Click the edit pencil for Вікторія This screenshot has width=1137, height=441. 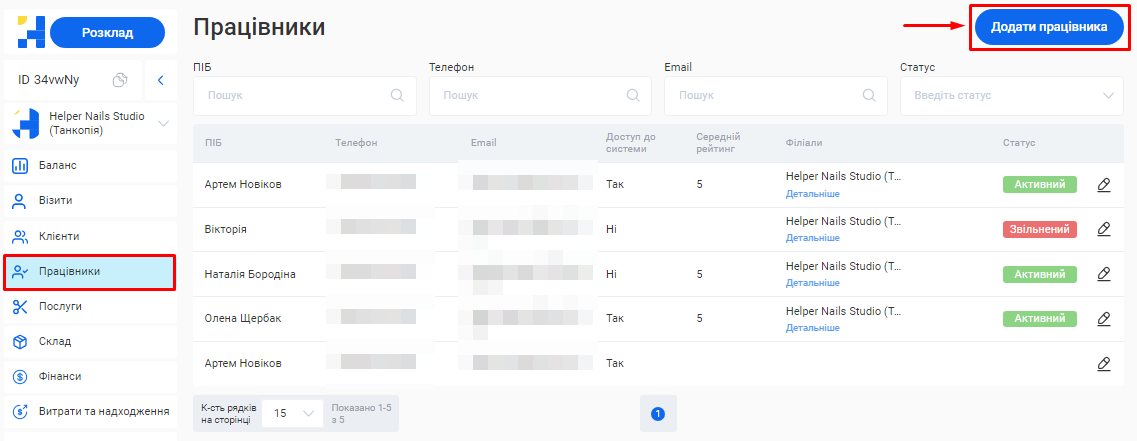1104,229
